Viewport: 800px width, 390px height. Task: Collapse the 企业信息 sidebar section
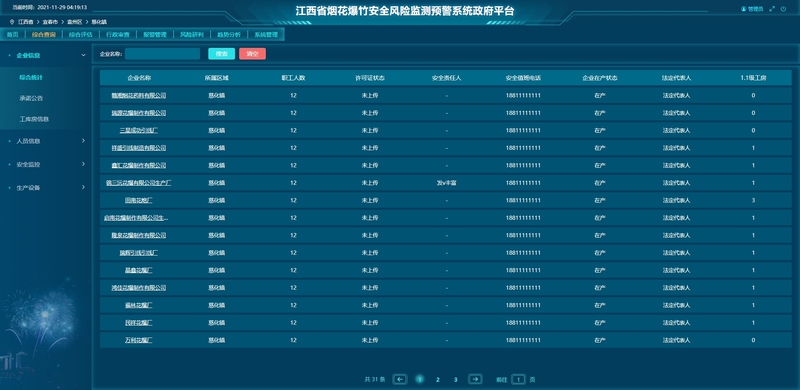click(x=84, y=55)
